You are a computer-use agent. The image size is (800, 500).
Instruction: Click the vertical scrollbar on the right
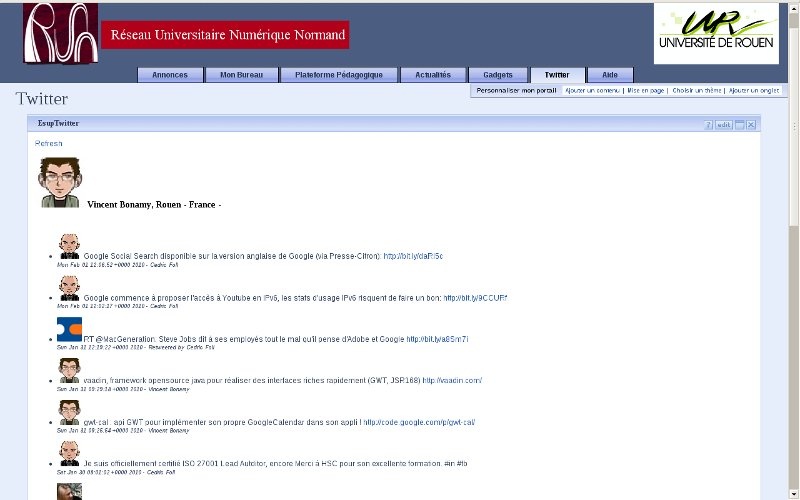click(x=793, y=300)
